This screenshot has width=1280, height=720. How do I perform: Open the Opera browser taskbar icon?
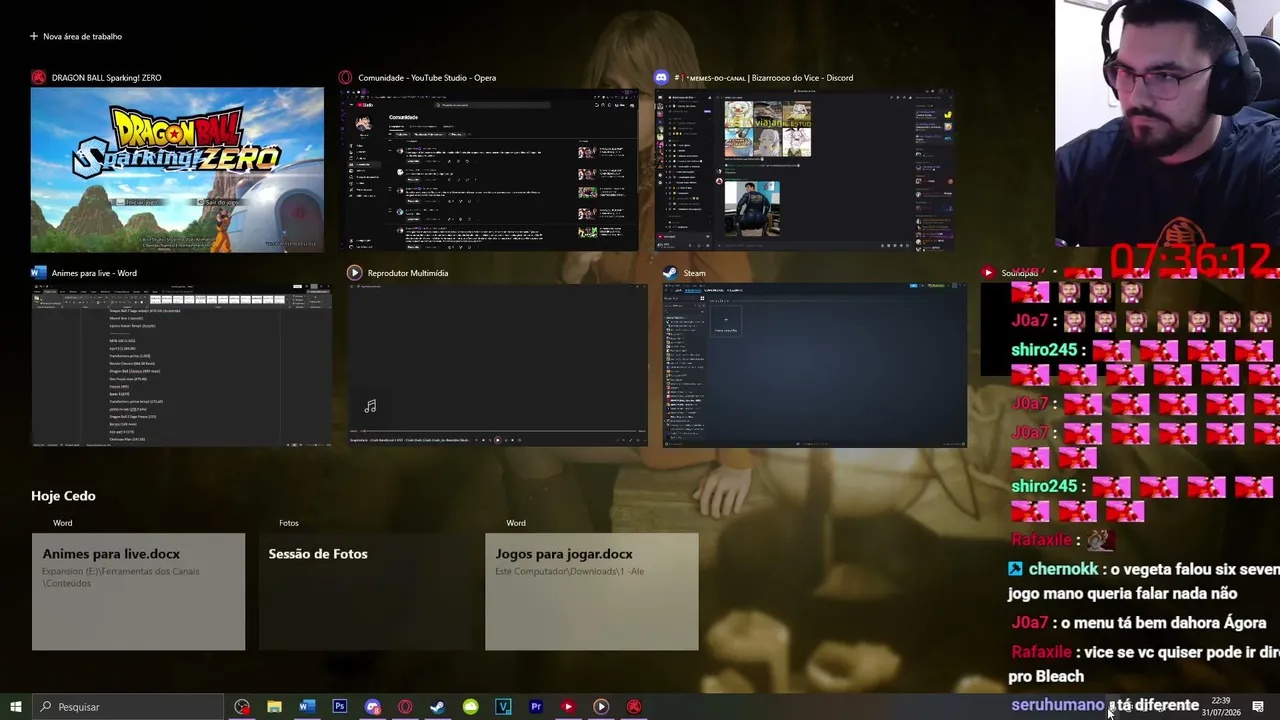point(405,707)
